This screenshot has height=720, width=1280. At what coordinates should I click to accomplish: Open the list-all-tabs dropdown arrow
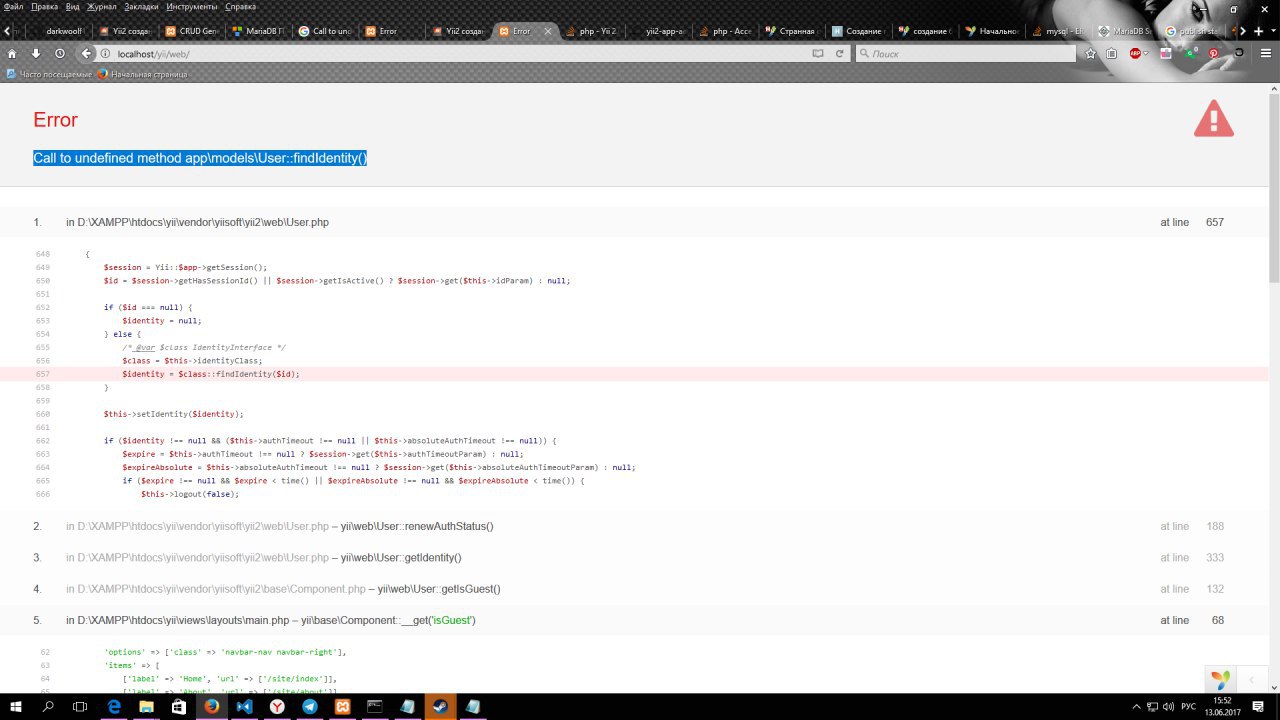1273,31
